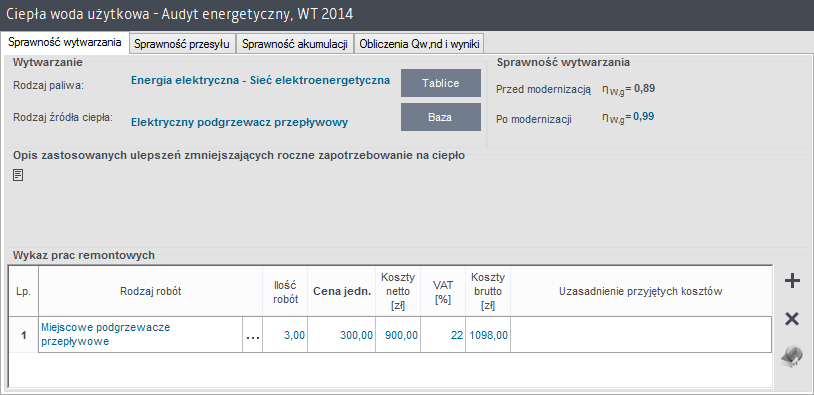Screen dimensions: 814x395
Task: Open the description editor note icon
Action: pos(18,175)
